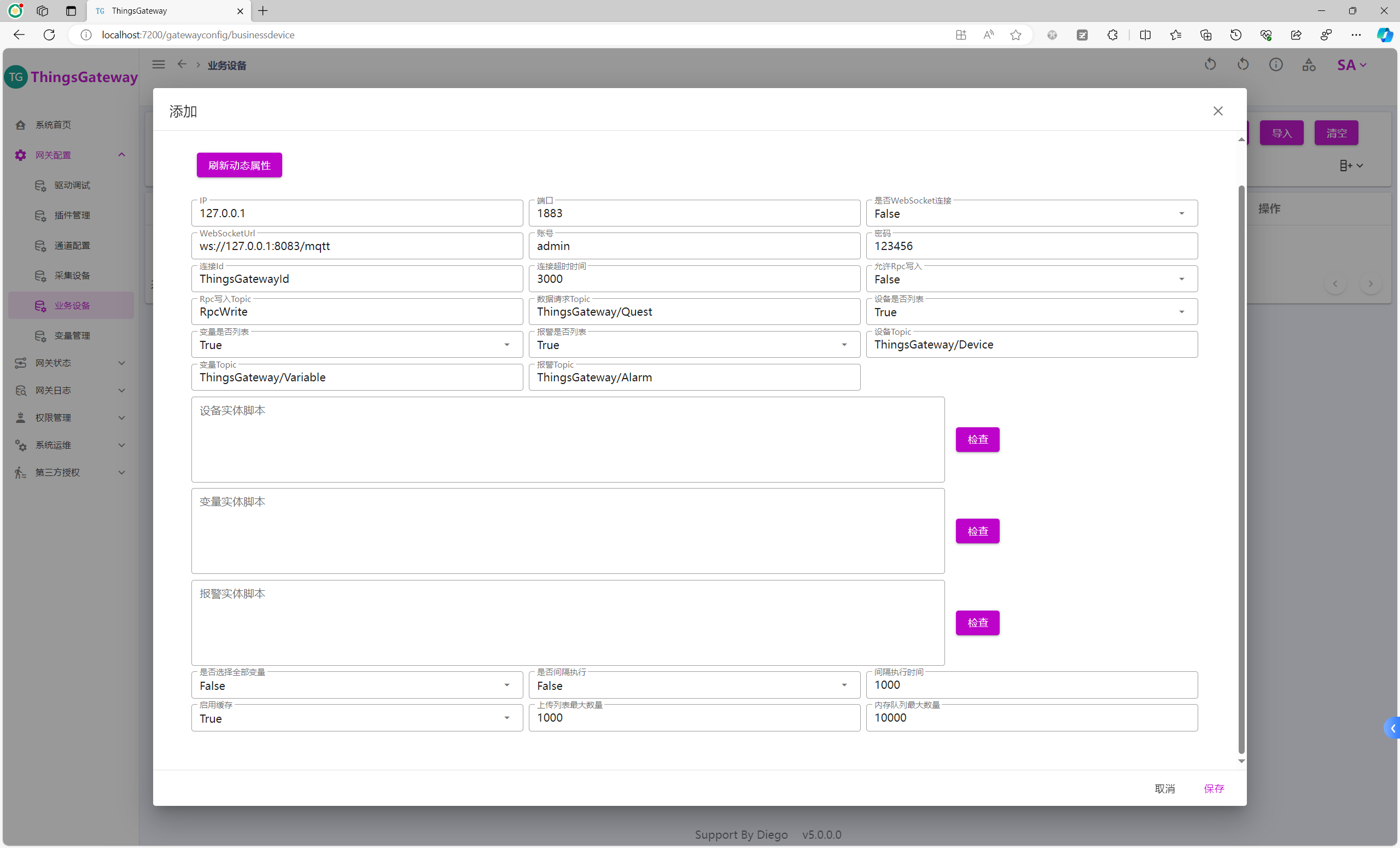Click the browser refresh icon
The image size is (1400, 848).
point(49,34)
